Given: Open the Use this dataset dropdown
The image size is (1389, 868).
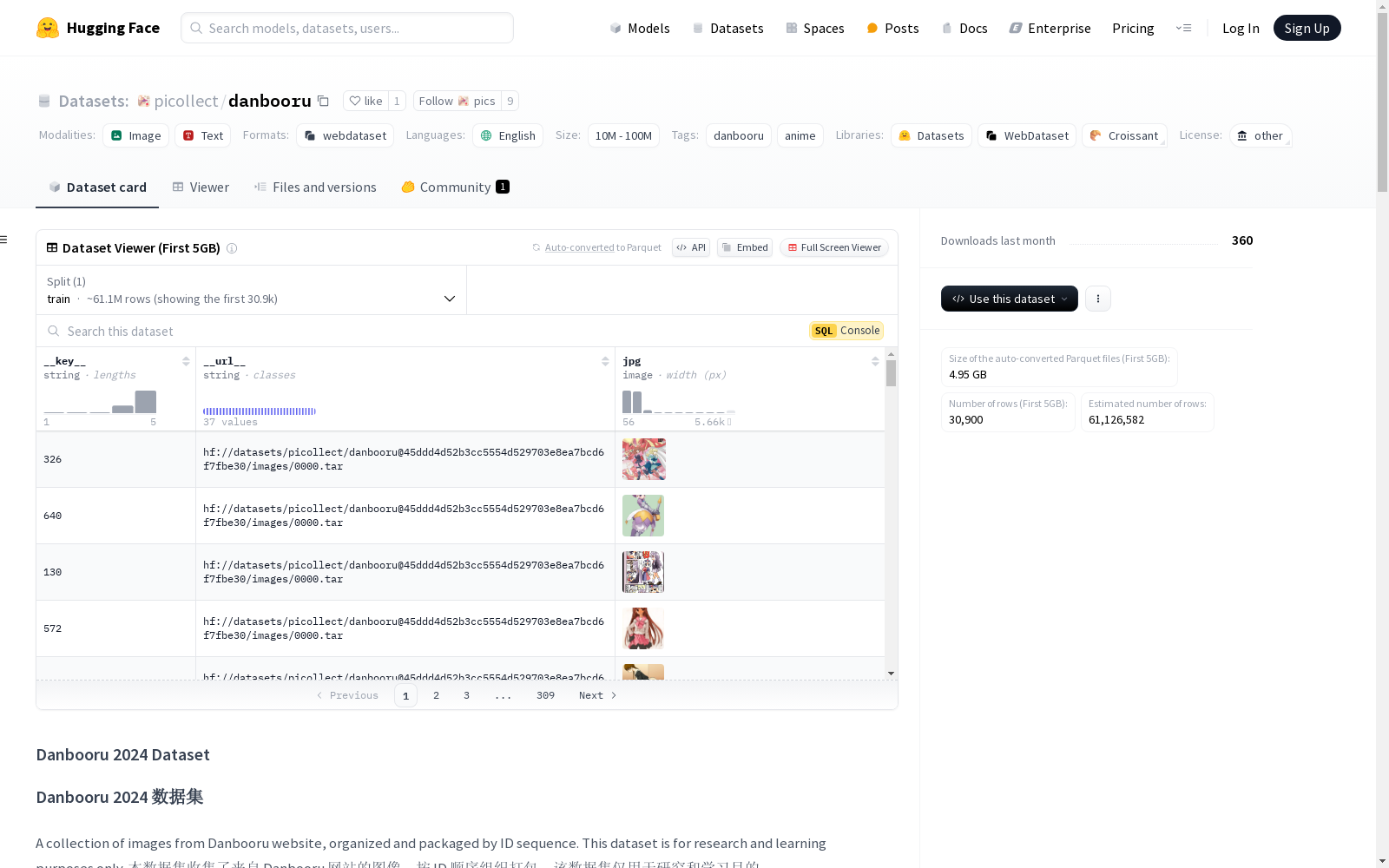Looking at the screenshot, I should [1010, 299].
